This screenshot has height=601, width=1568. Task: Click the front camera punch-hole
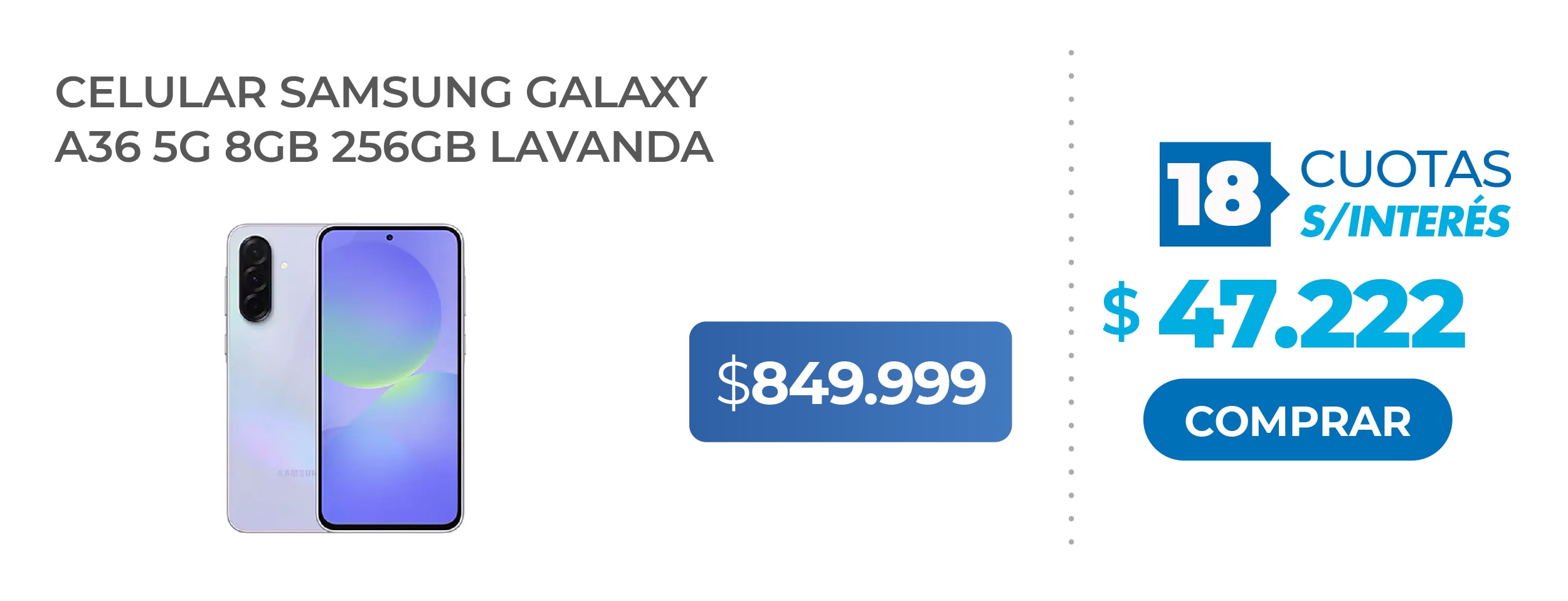click(389, 238)
